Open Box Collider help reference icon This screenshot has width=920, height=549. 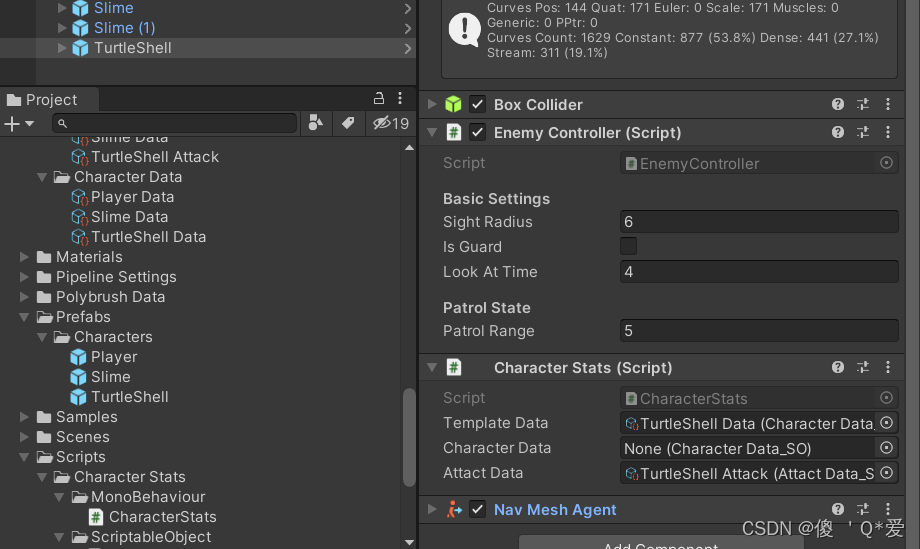pos(838,104)
